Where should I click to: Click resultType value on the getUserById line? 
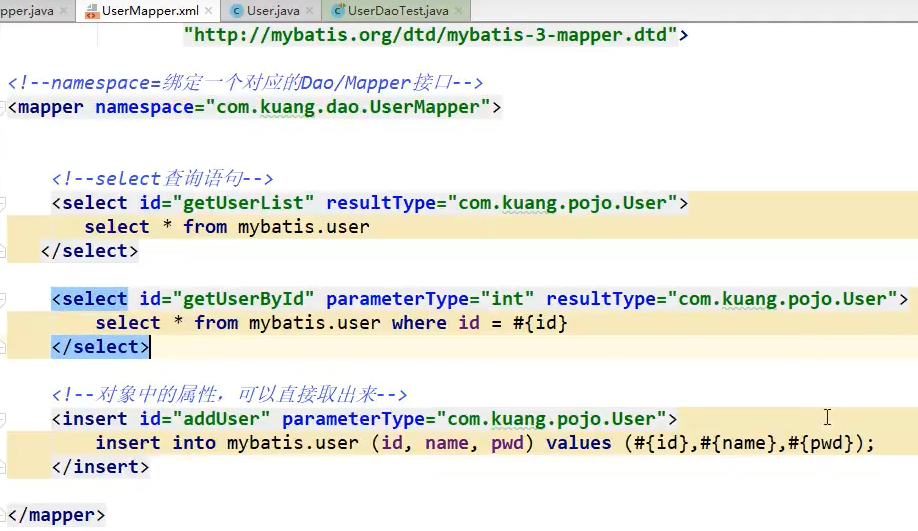point(782,299)
